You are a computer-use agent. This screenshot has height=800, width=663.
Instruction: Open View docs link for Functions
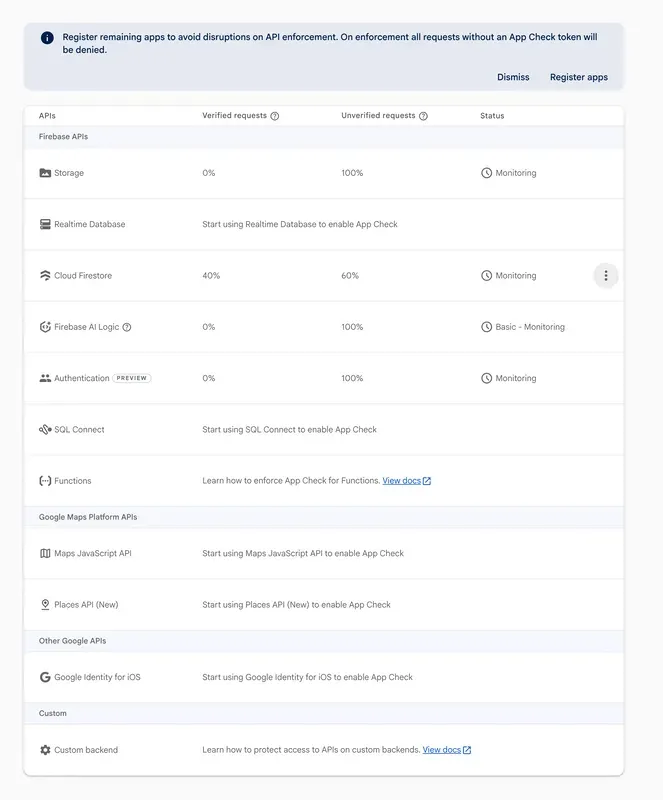(402, 481)
